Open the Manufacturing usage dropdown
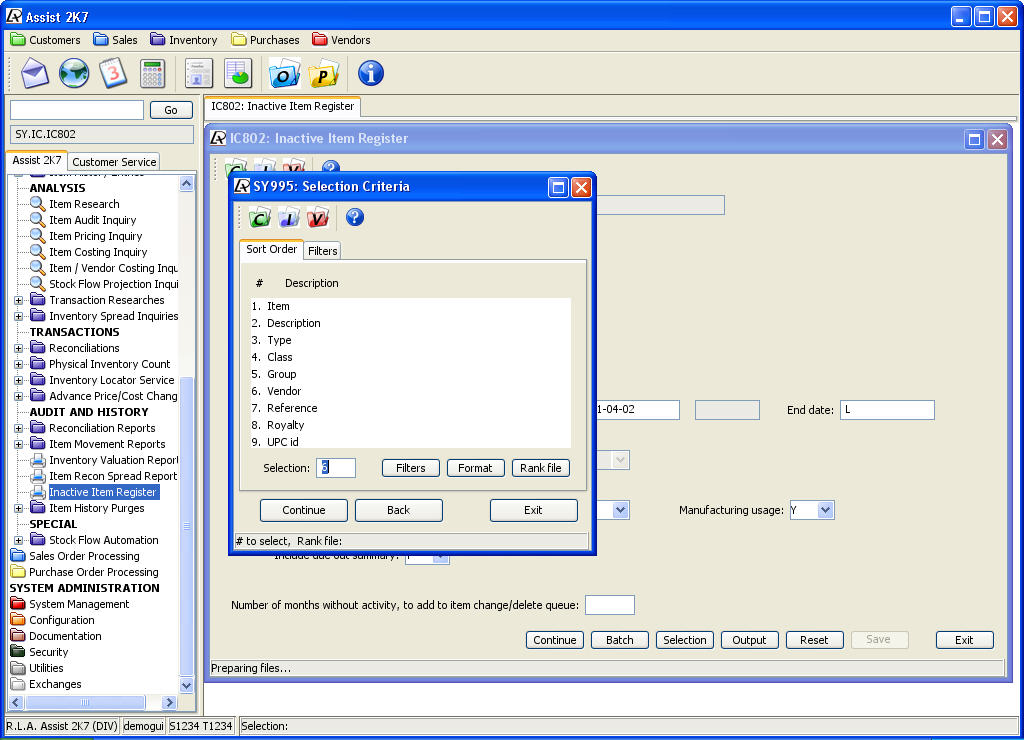The width and height of the screenshot is (1024, 740). point(825,510)
